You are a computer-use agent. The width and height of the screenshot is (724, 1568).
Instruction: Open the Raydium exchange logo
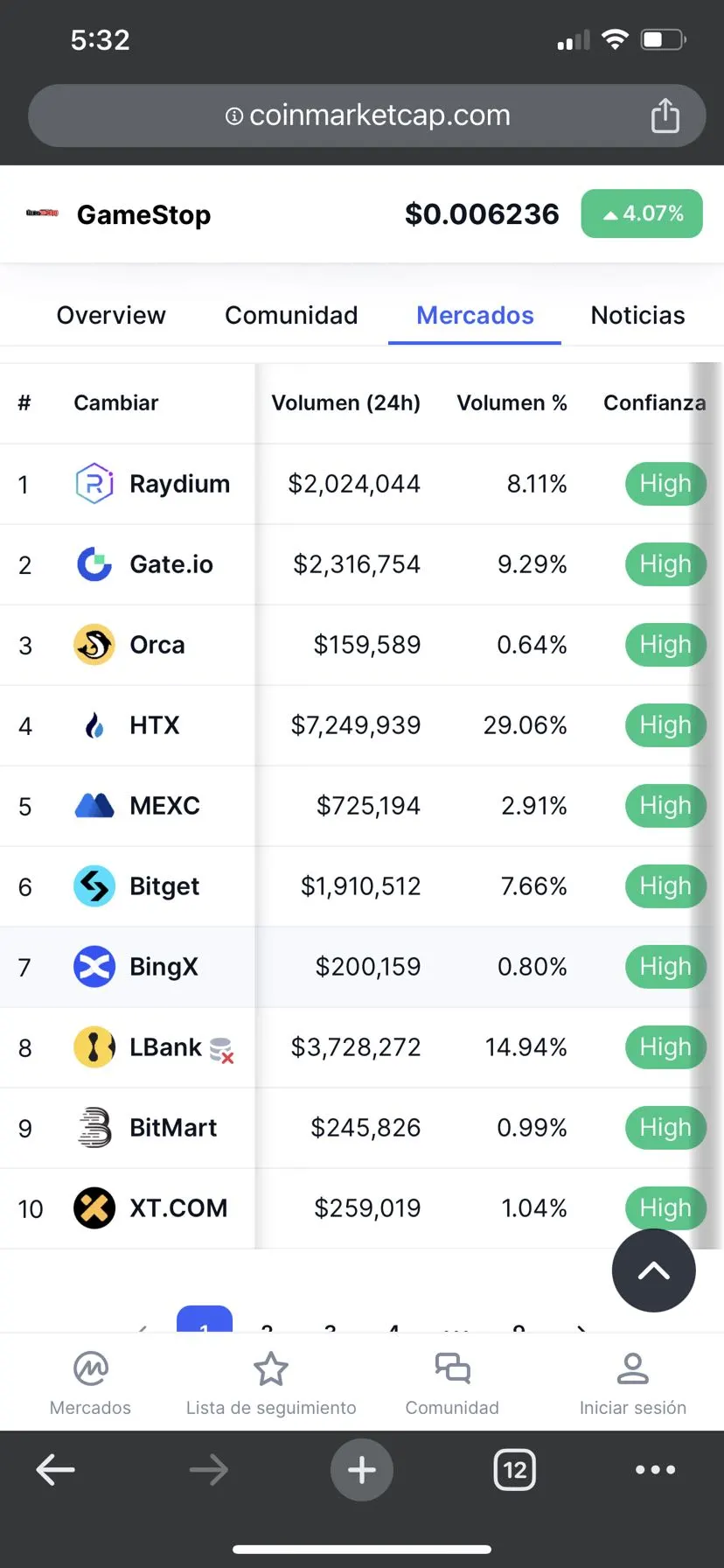pos(94,484)
